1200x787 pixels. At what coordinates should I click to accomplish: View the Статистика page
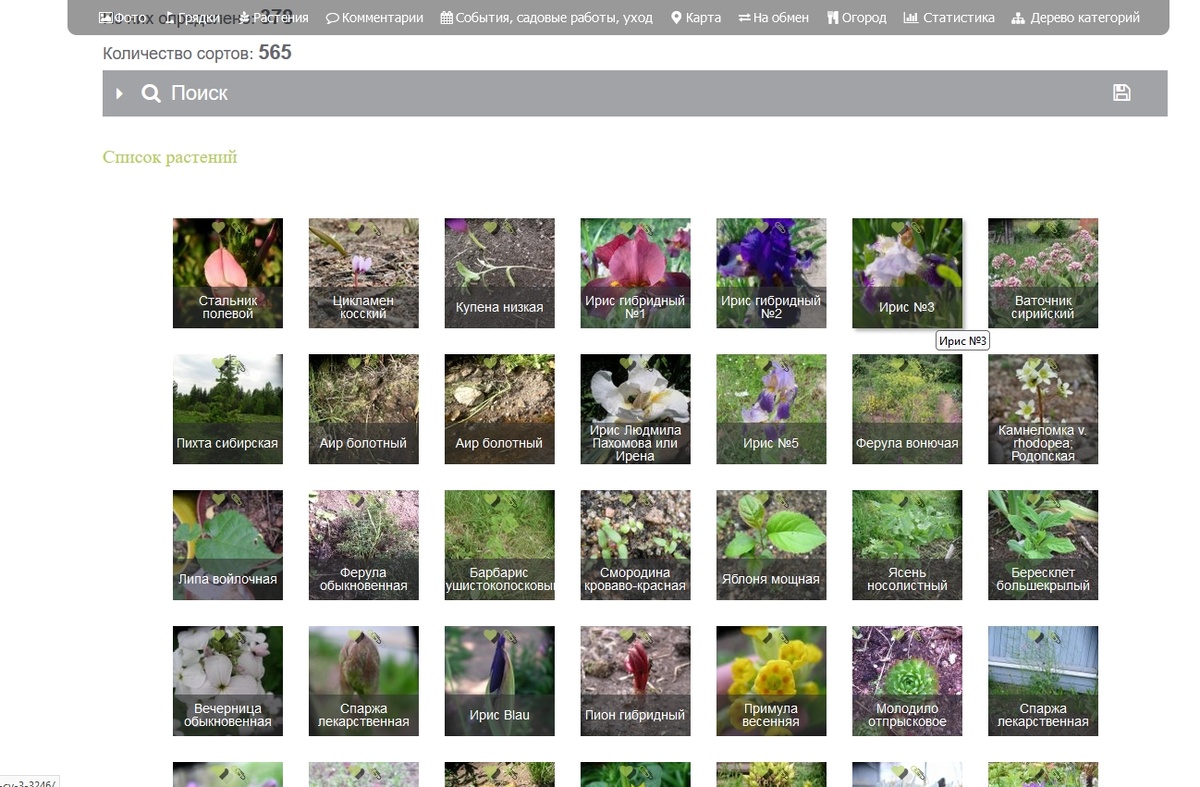click(x=949, y=17)
